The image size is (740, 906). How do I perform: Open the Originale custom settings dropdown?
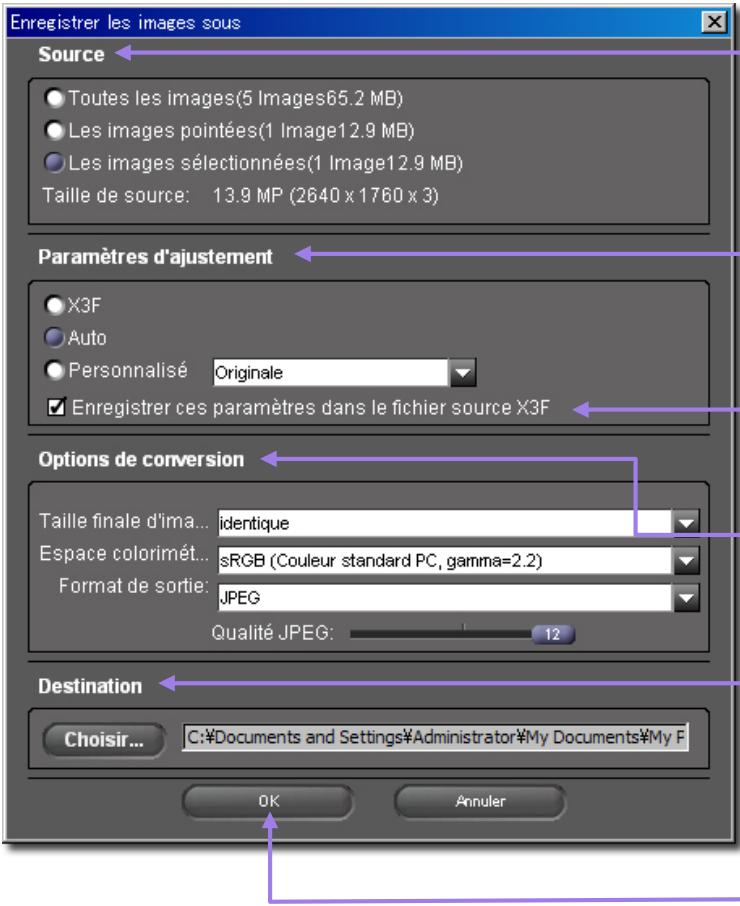click(345, 373)
